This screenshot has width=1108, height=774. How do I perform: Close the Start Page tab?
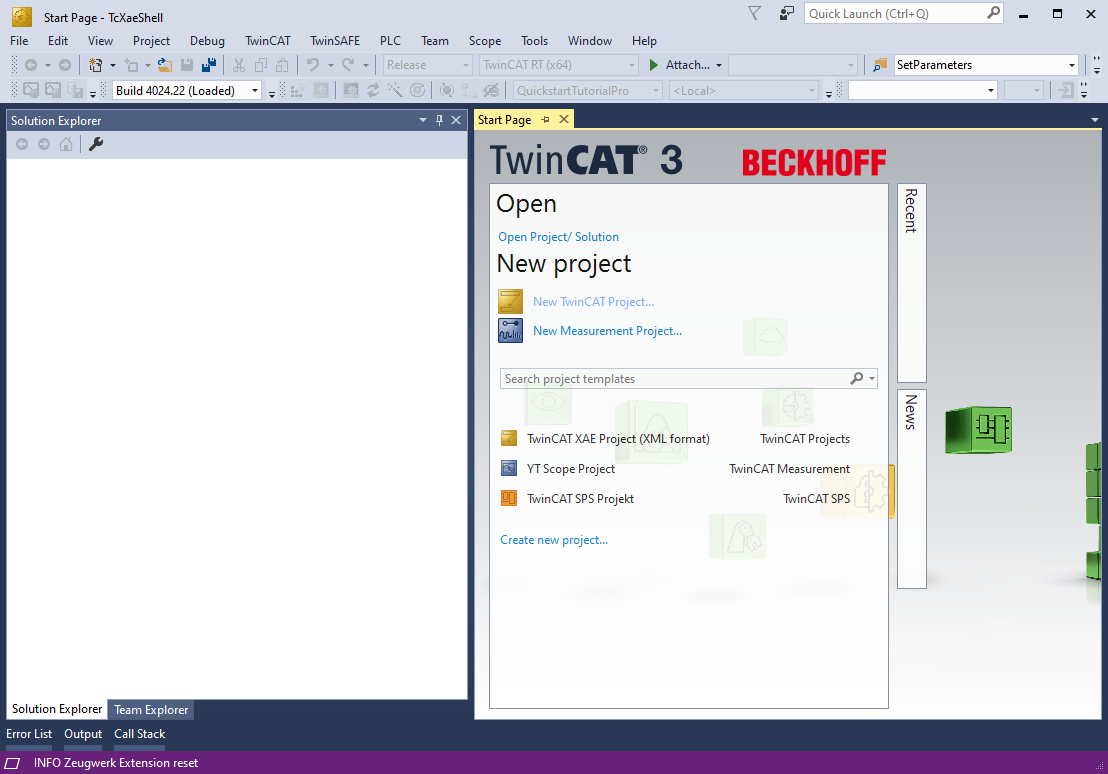(x=564, y=119)
